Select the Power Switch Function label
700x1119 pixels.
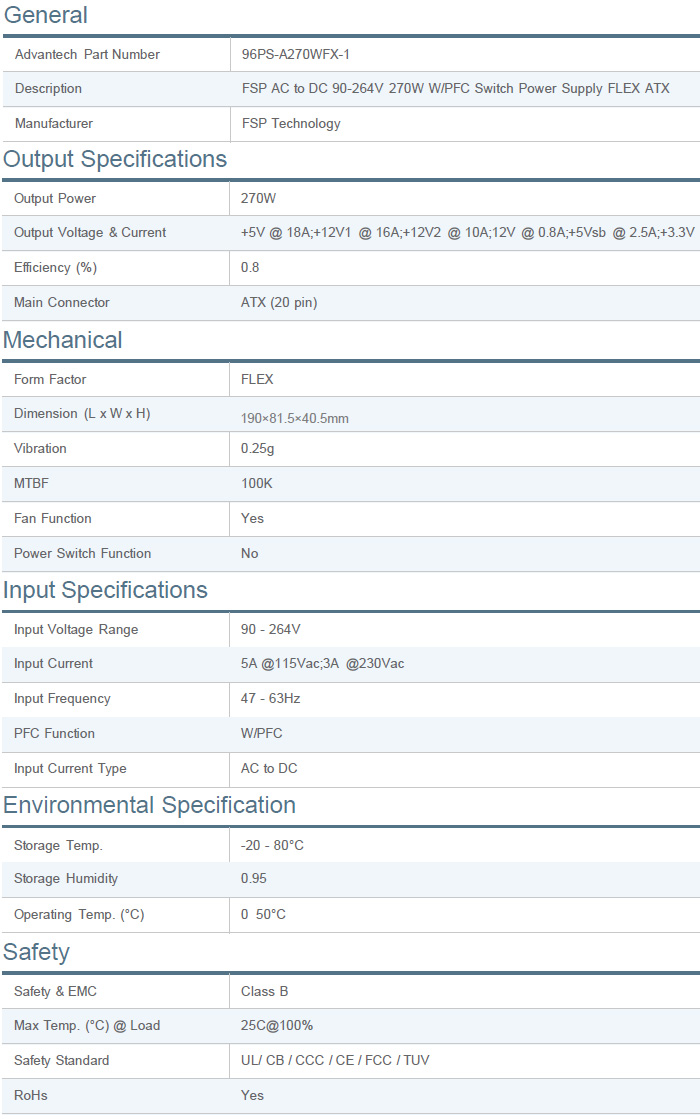coord(82,554)
